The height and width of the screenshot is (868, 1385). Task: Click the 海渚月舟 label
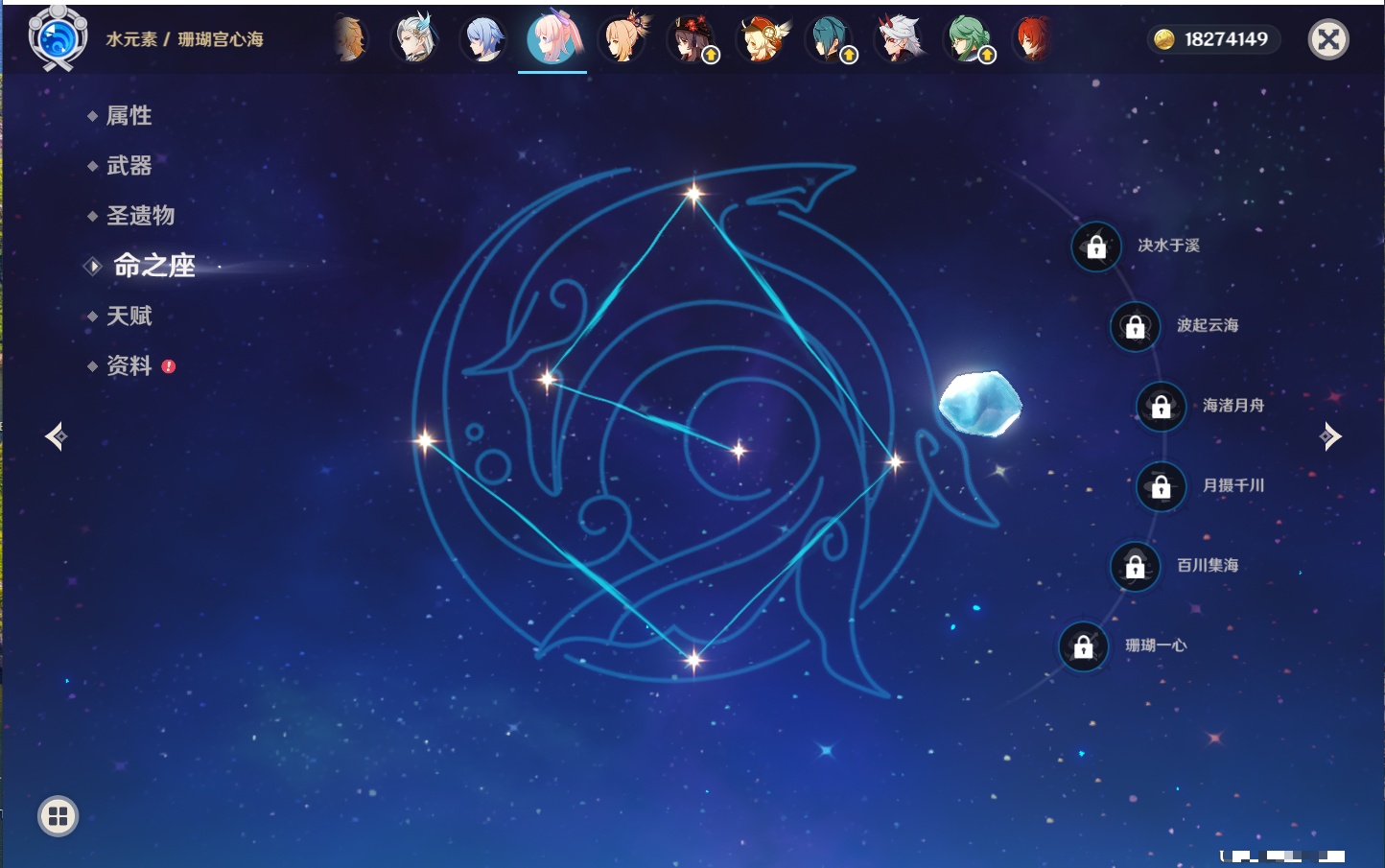click(1233, 405)
